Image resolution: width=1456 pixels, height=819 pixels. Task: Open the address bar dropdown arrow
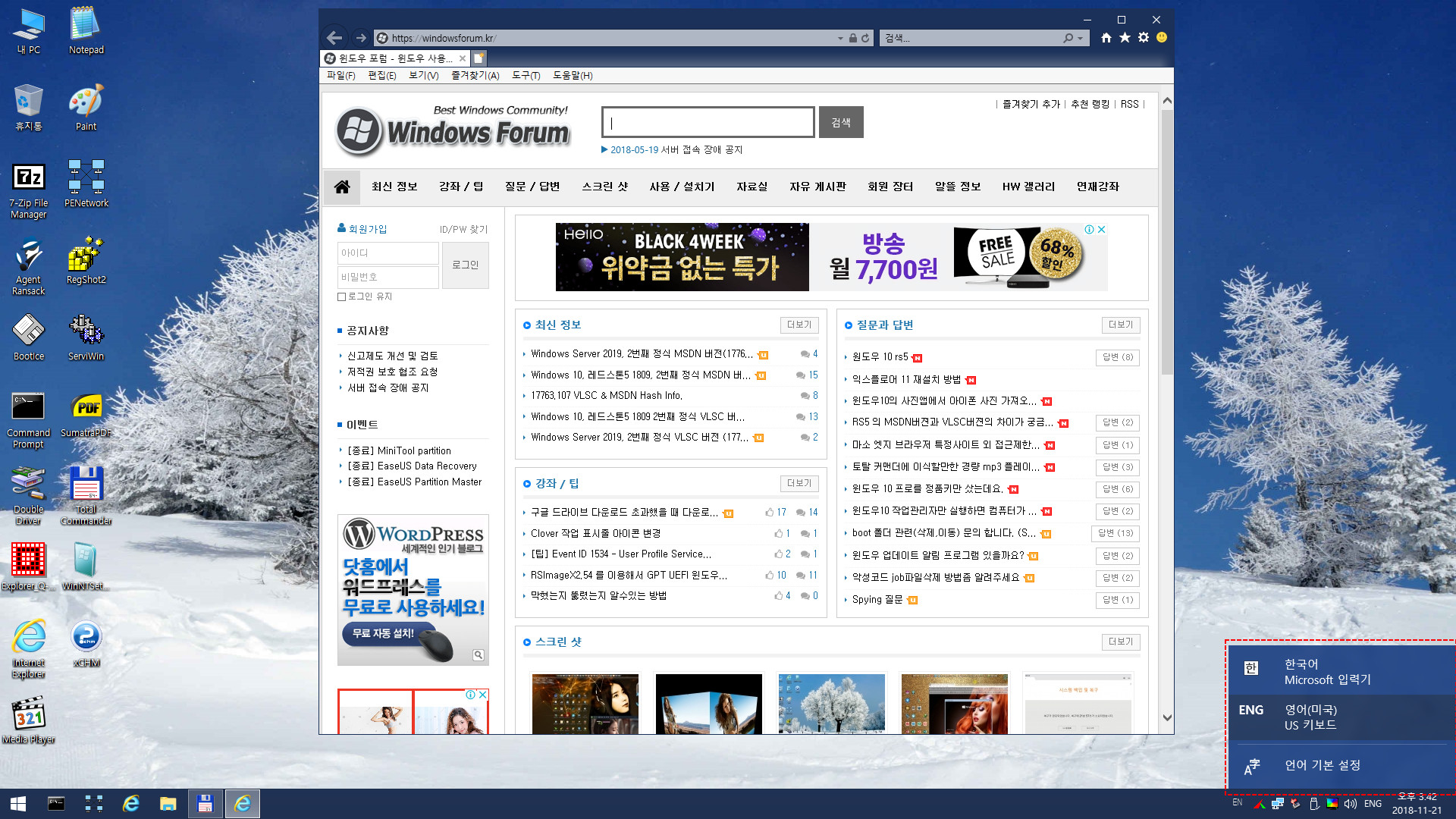[x=840, y=38]
